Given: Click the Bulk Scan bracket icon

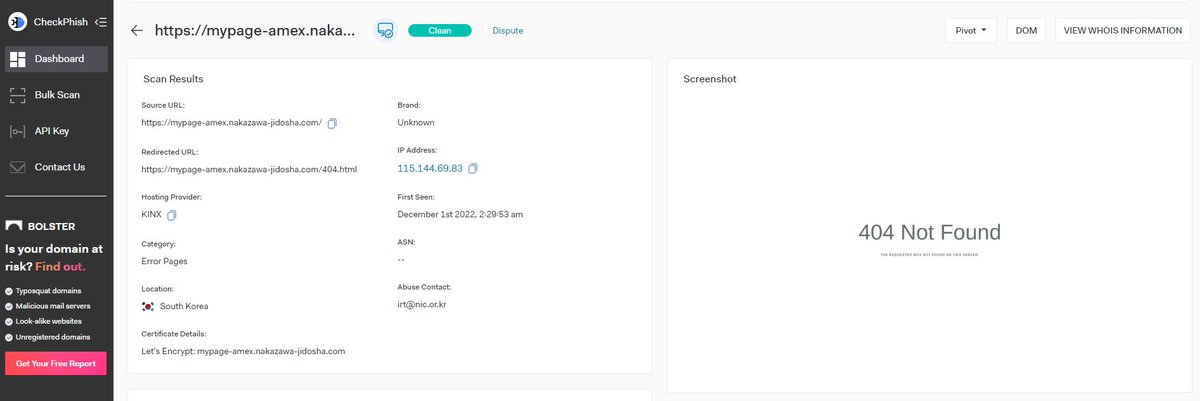Looking at the screenshot, I should [x=17, y=95].
